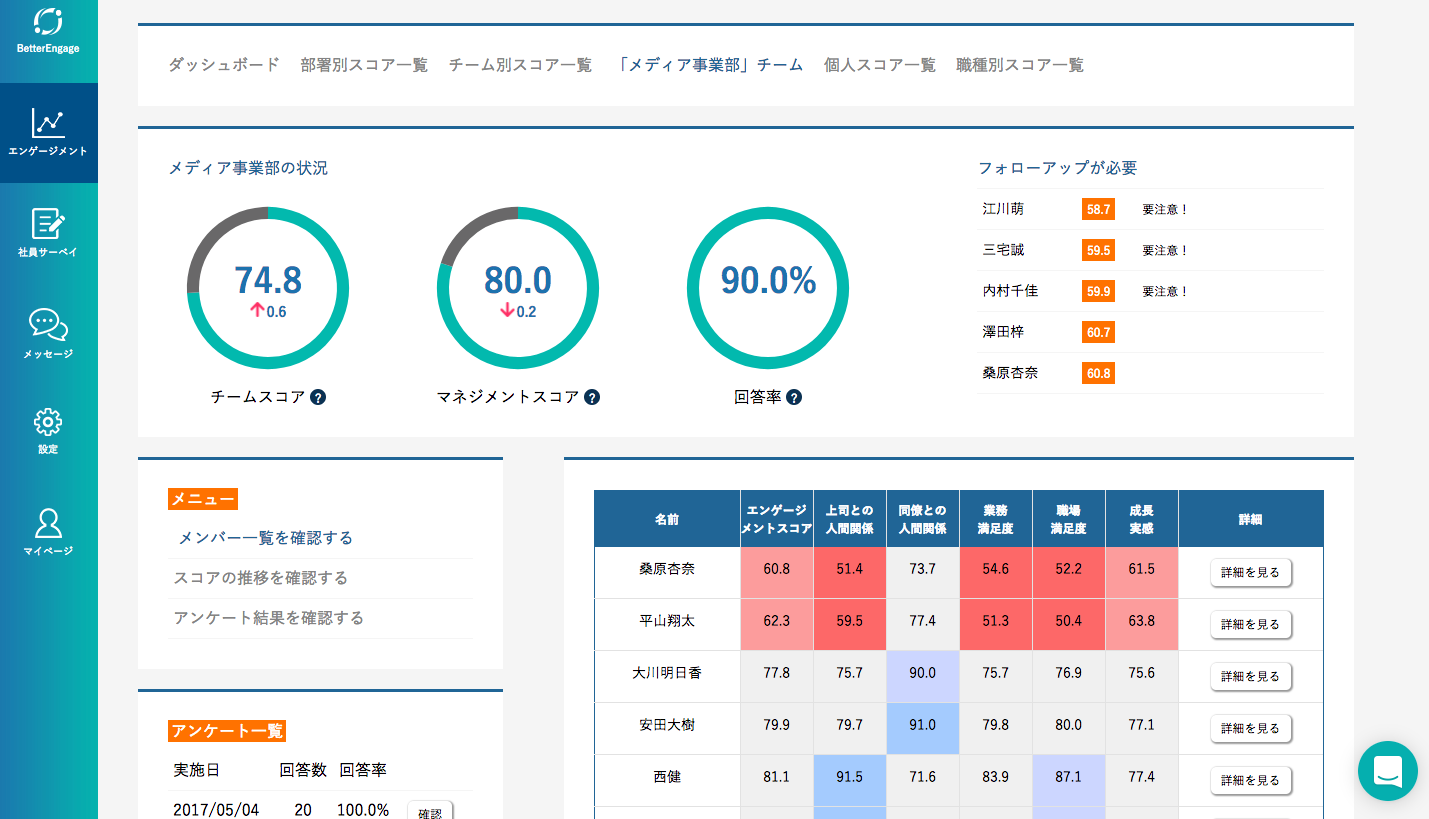Open the 設定 gear icon
This screenshot has width=1429, height=819.
[49, 430]
